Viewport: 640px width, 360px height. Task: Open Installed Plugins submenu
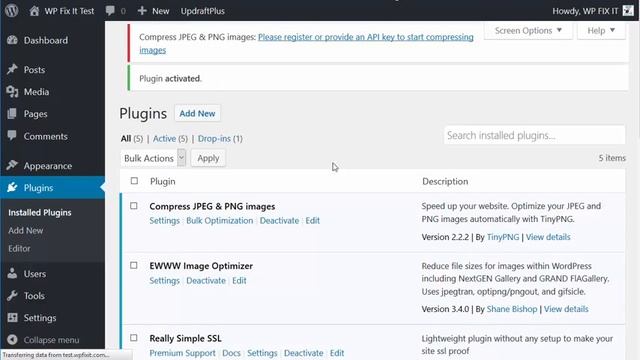[40, 212]
